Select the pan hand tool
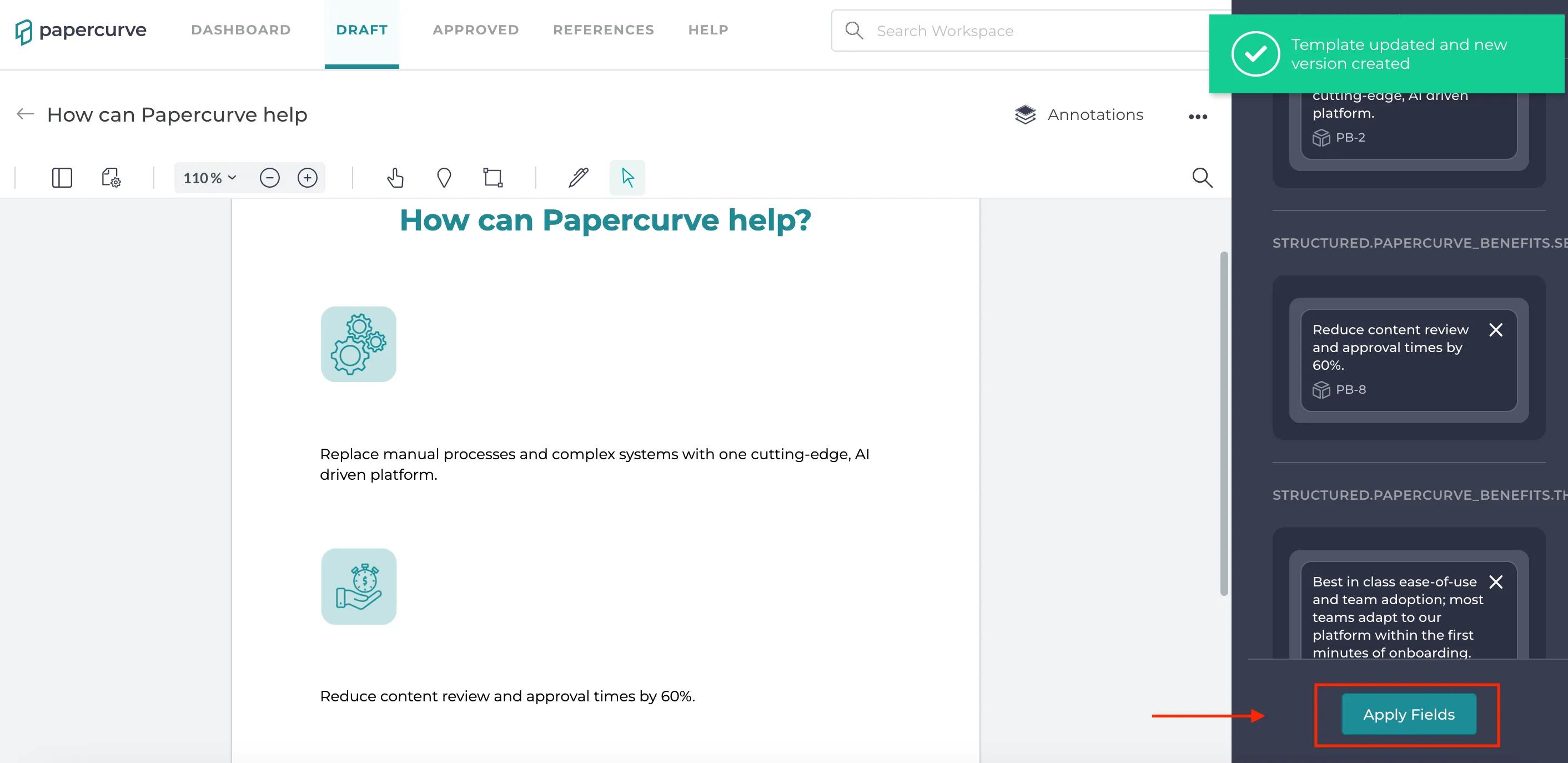Screen dimensions: 1568x763 [x=395, y=178]
